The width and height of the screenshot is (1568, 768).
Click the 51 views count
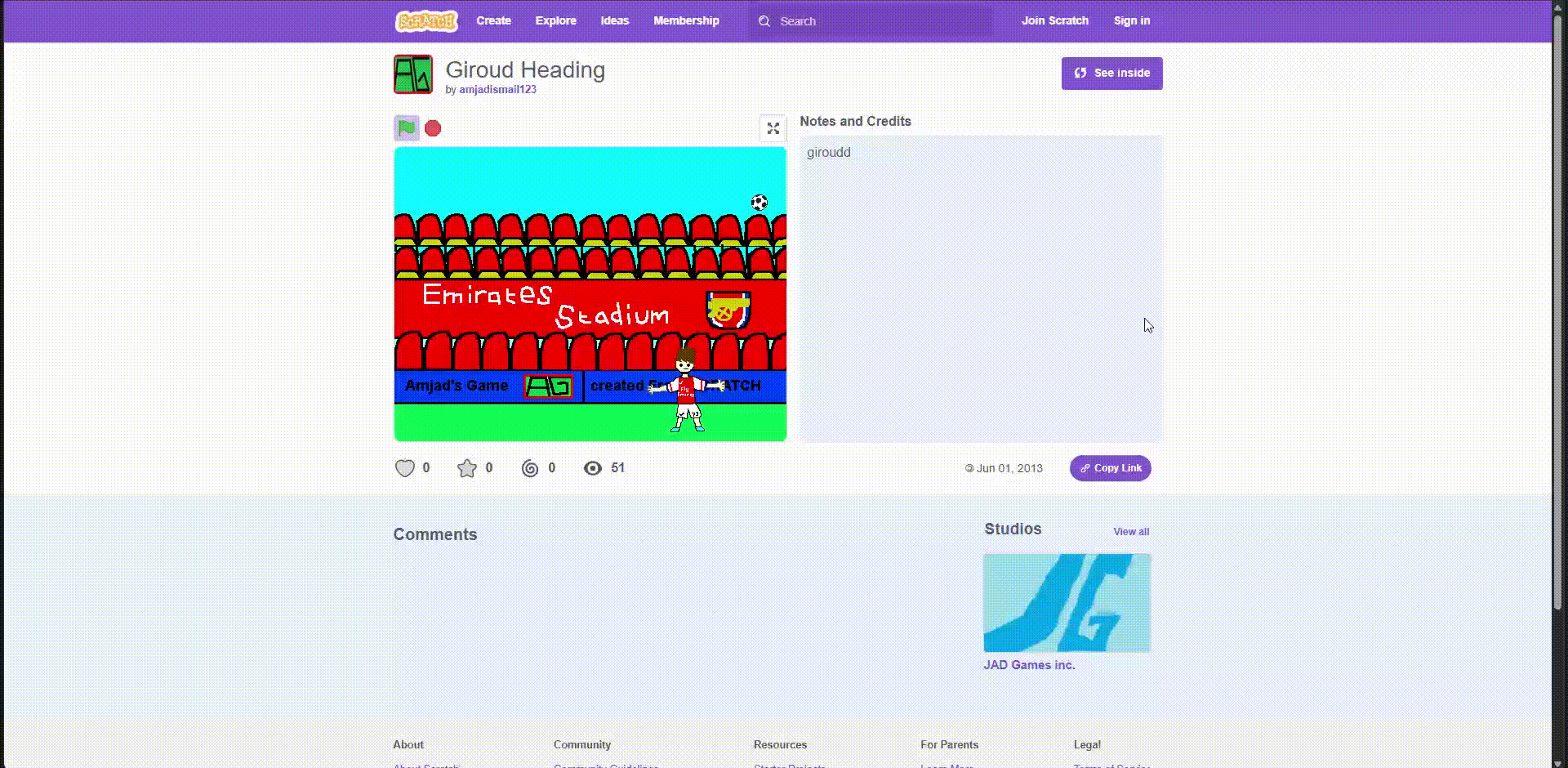pyautogui.click(x=617, y=468)
